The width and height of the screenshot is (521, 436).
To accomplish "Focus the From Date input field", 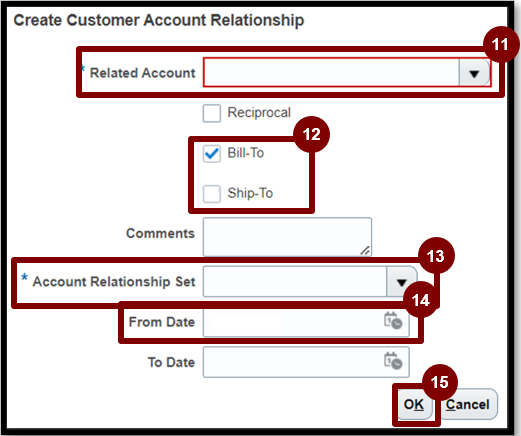I will coord(306,322).
